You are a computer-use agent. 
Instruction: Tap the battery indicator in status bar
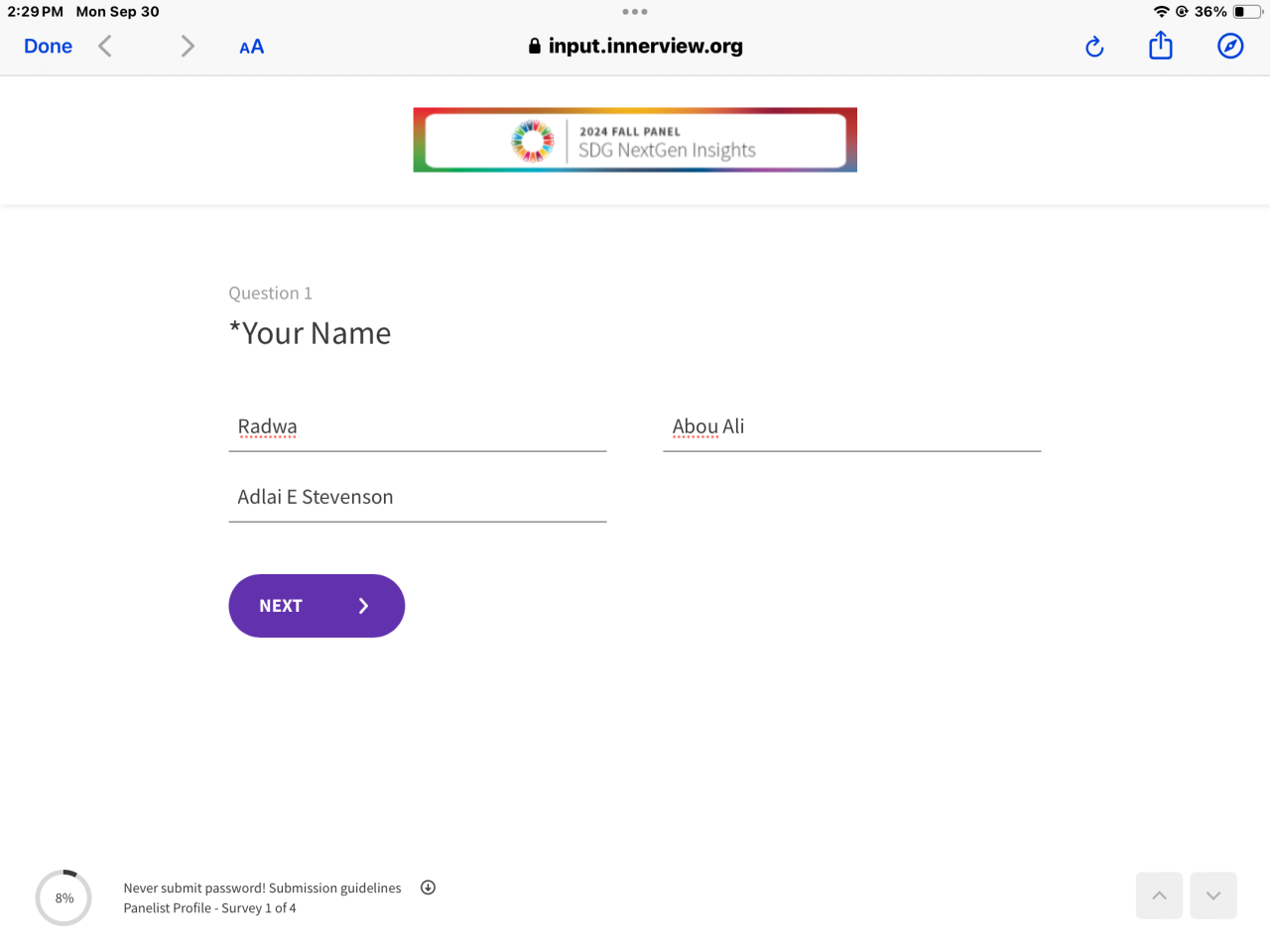pyautogui.click(x=1247, y=12)
